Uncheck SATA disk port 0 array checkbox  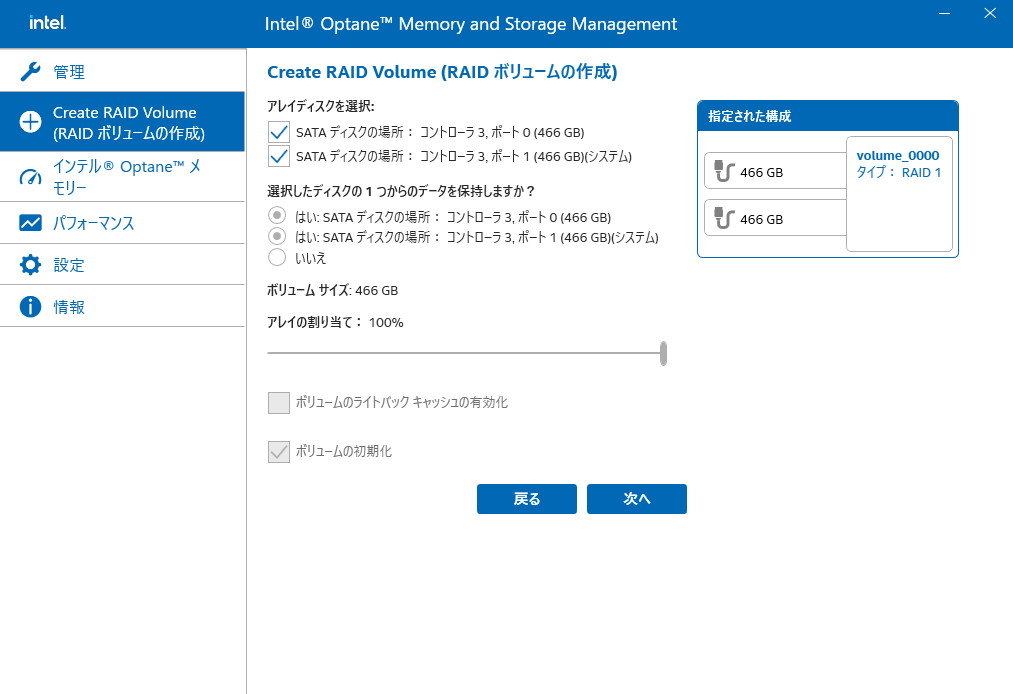point(279,132)
